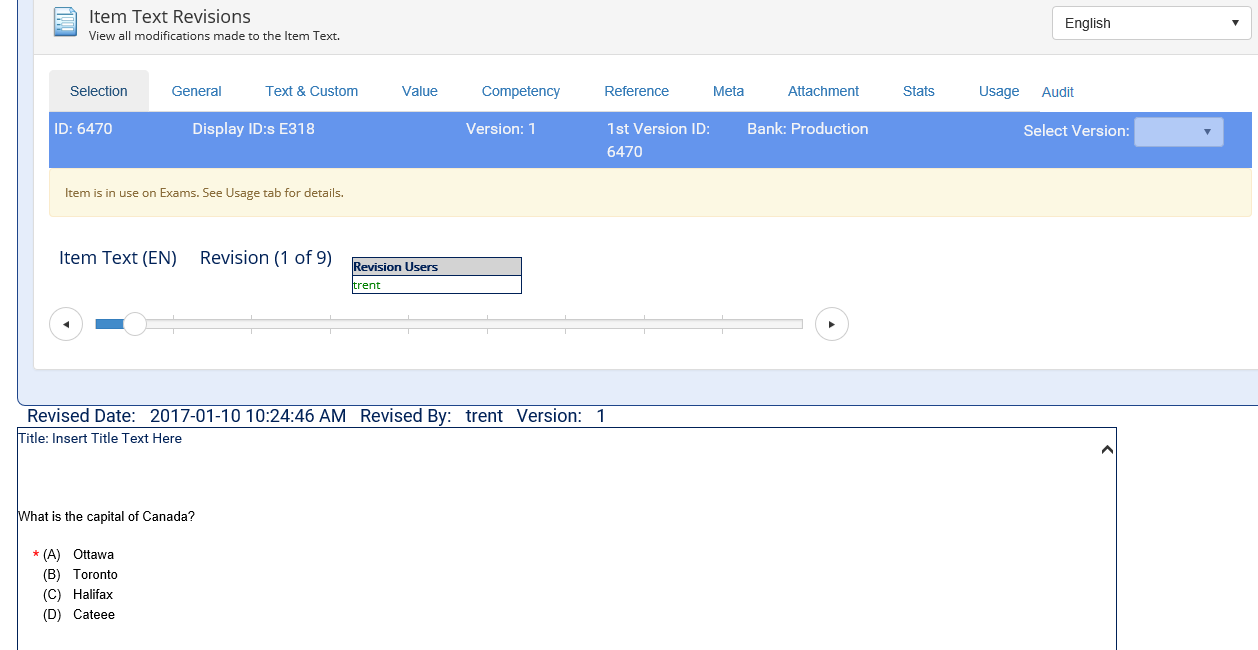The width and height of the screenshot is (1258, 650).
Task: Open the Text & Custom tab
Action: point(311,91)
